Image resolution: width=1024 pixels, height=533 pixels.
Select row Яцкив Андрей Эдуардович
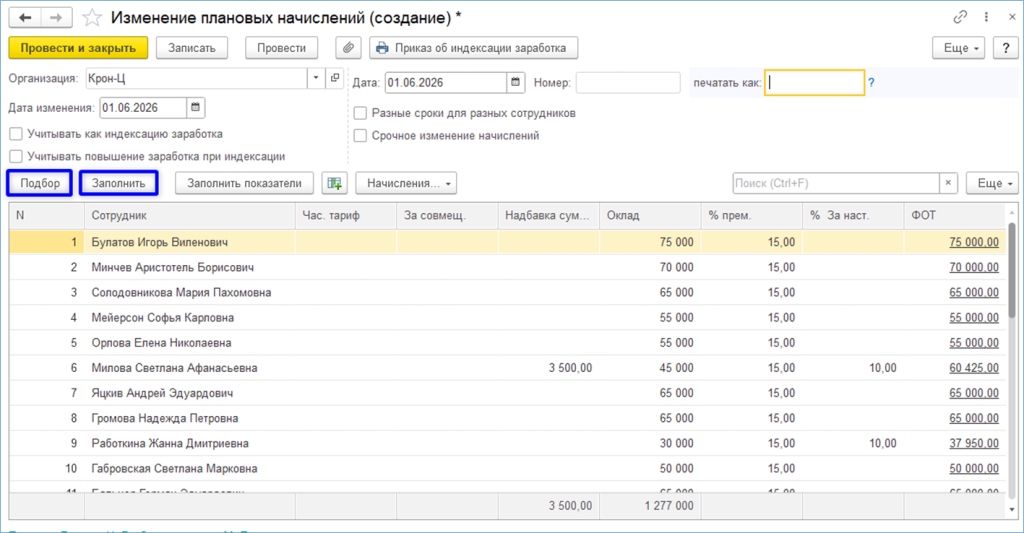[507, 393]
